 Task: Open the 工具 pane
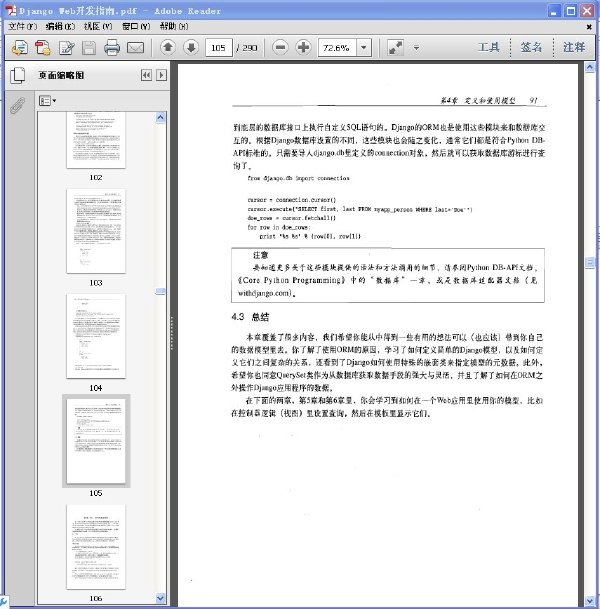click(x=489, y=47)
